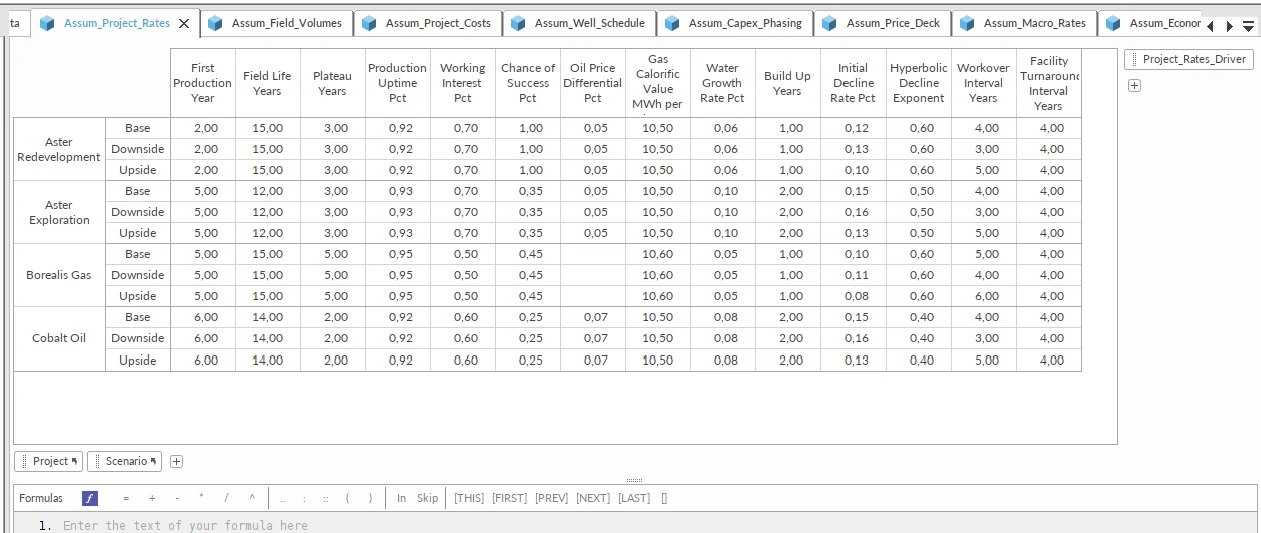Close the Assum_Project_Rates tab
Screen dimensions: 1261x533
pos(183,23)
